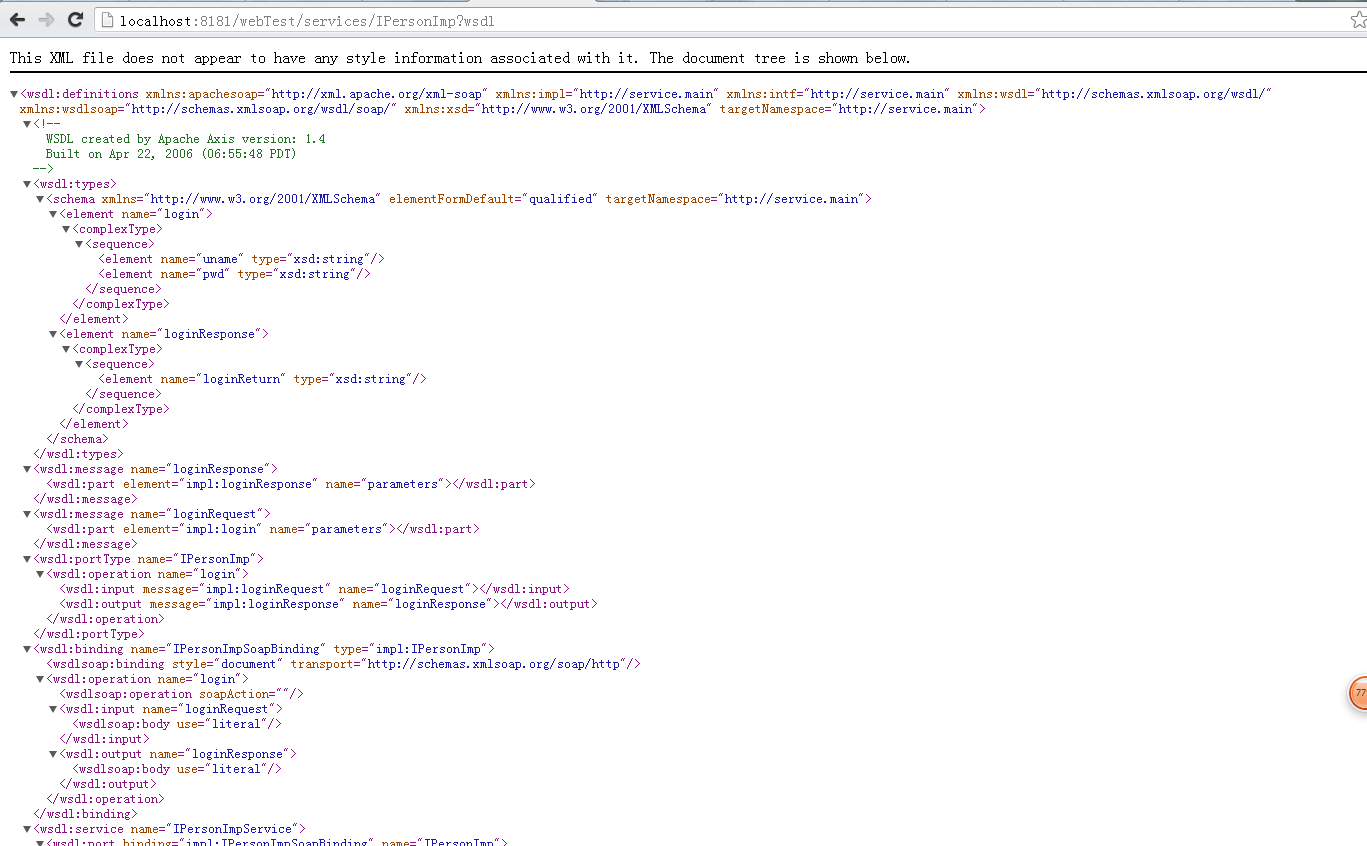Collapse wsdl:message name="loginResponse"

pos(27,469)
